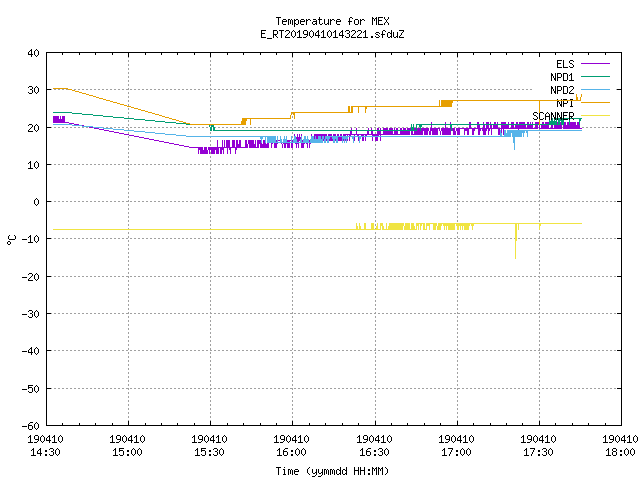Click the SCANNER legend label
The width and height of the screenshot is (640, 480).
pyautogui.click(x=553, y=116)
